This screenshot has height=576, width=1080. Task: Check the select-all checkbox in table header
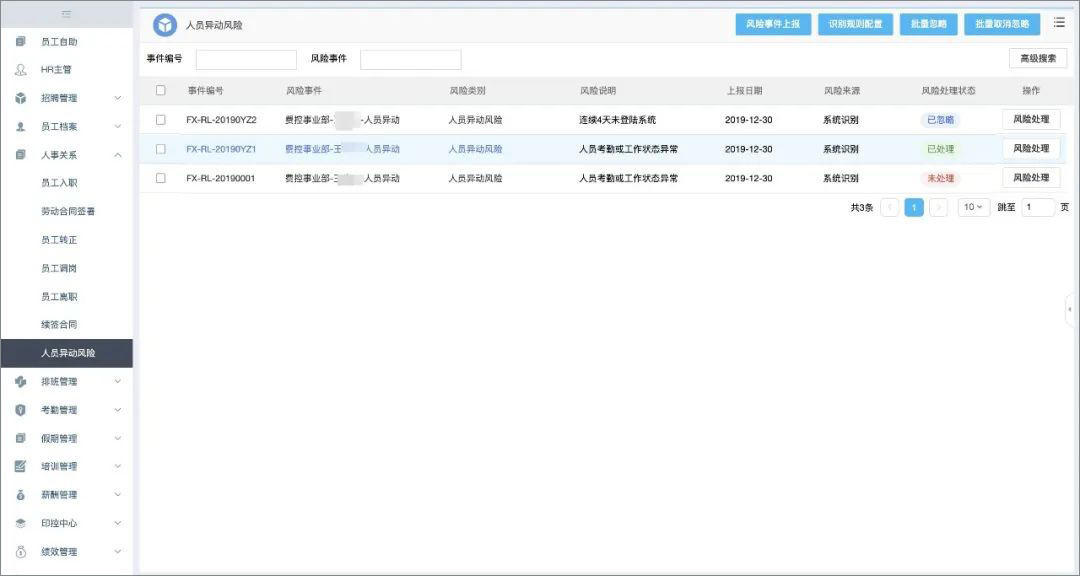click(160, 89)
